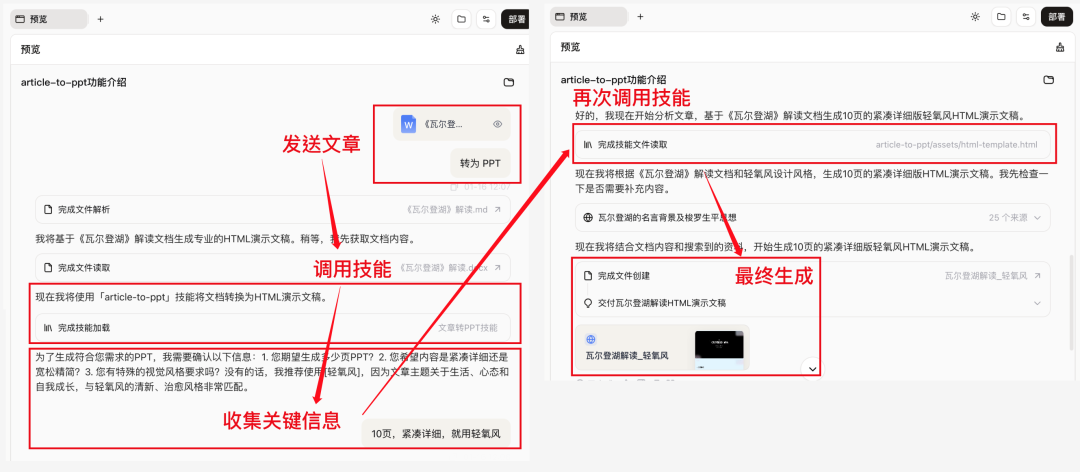Image resolution: width=1080 pixels, height=472 pixels.
Task: Toggle light theme sun icon in right window
Action: coord(975,17)
